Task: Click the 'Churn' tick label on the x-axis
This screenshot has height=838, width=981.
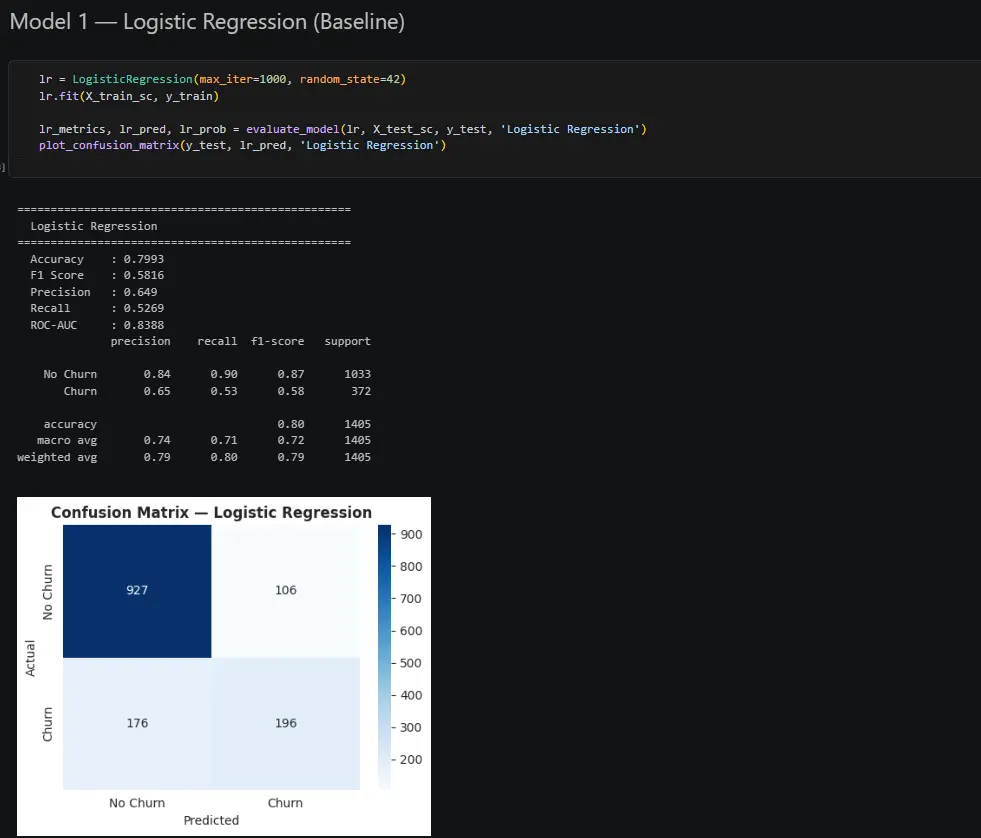Action: click(x=285, y=803)
